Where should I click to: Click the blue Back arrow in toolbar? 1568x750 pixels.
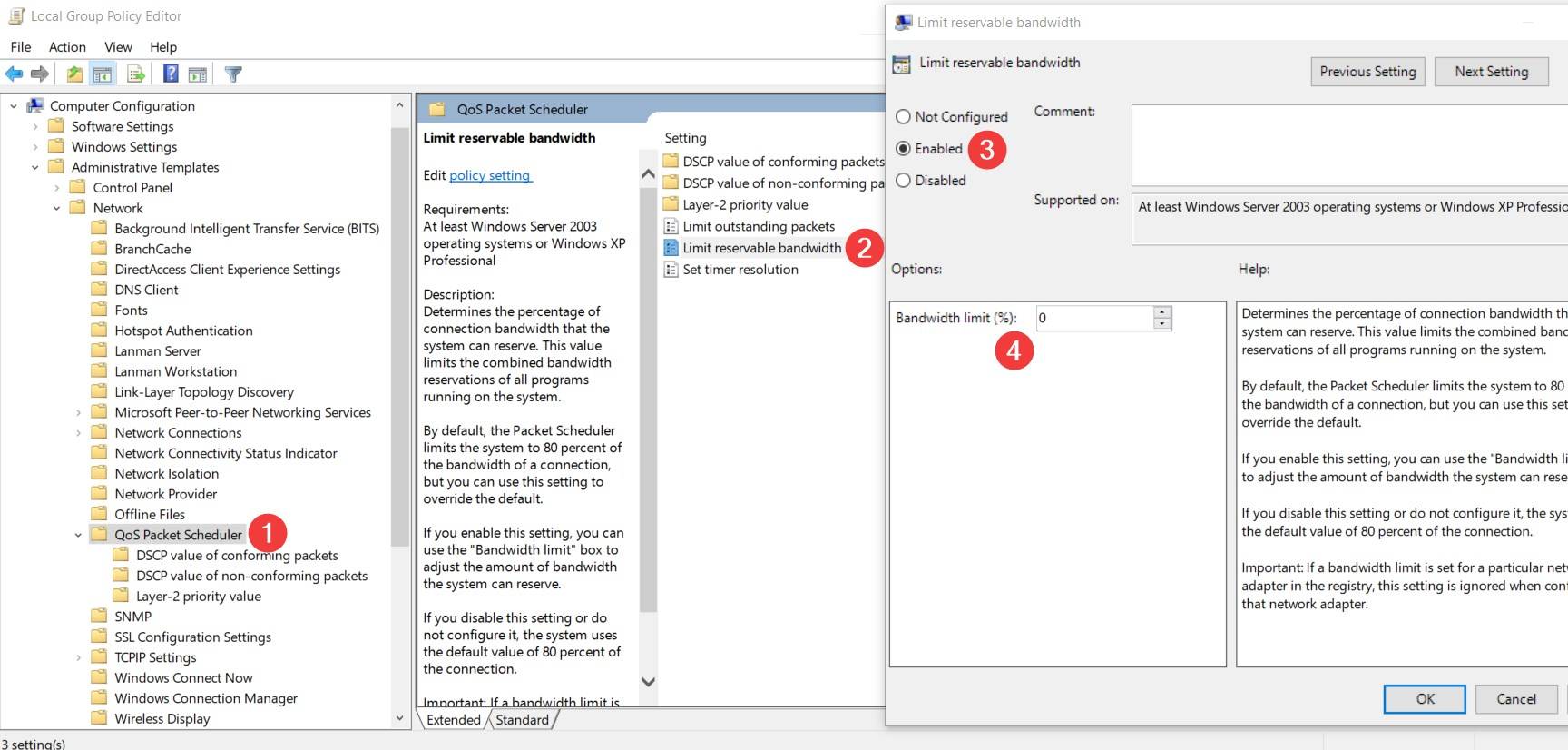tap(14, 74)
